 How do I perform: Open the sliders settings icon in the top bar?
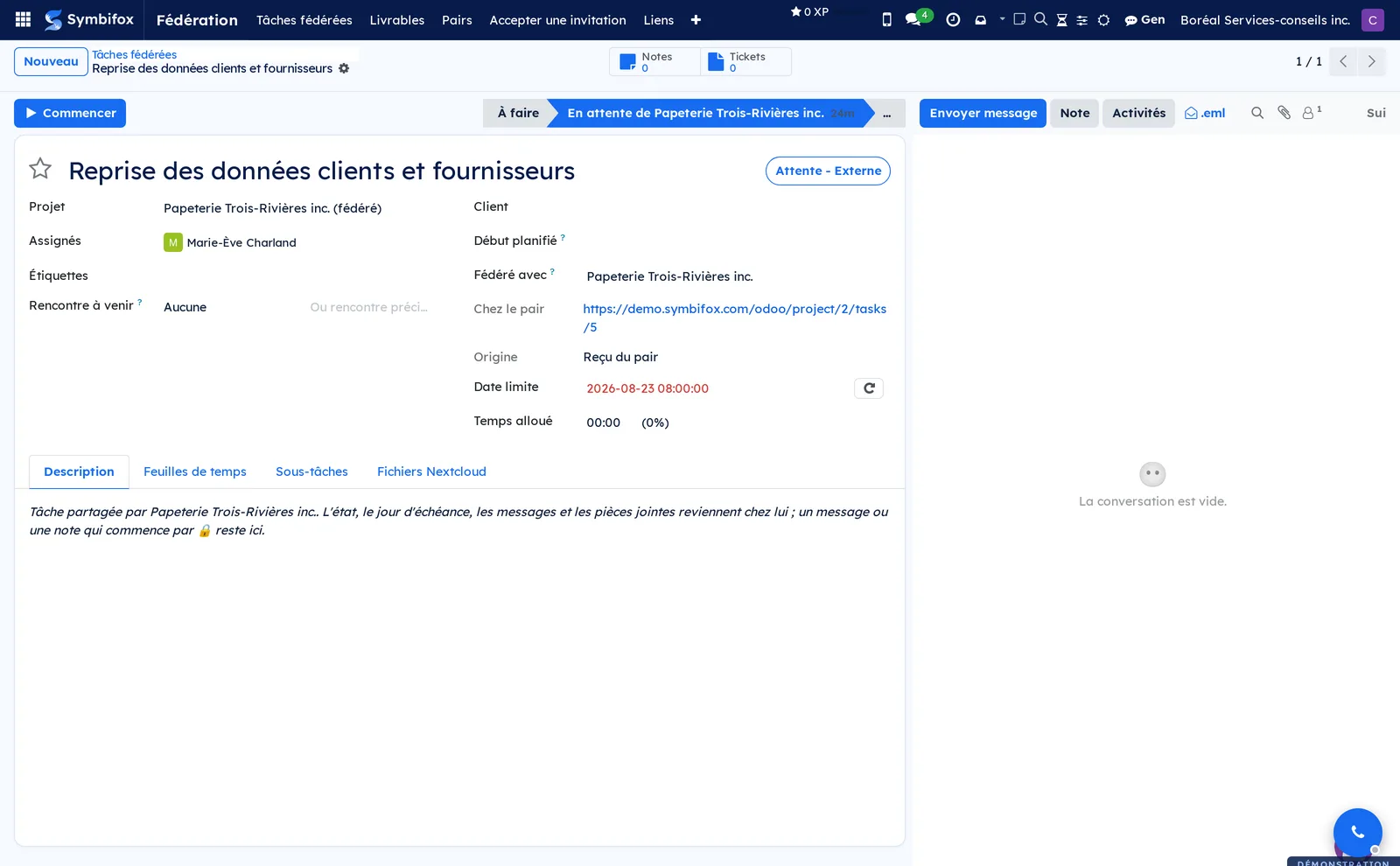[x=1082, y=20]
